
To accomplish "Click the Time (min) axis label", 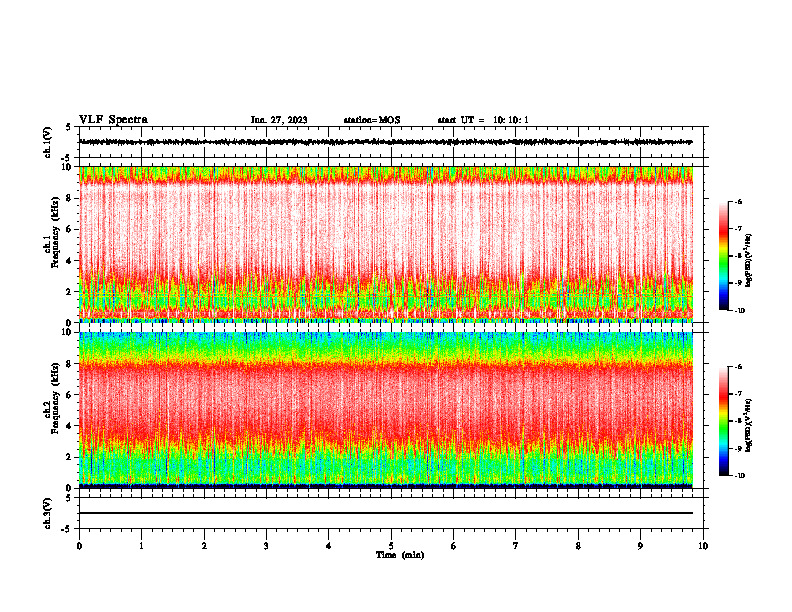I will click(x=400, y=555).
